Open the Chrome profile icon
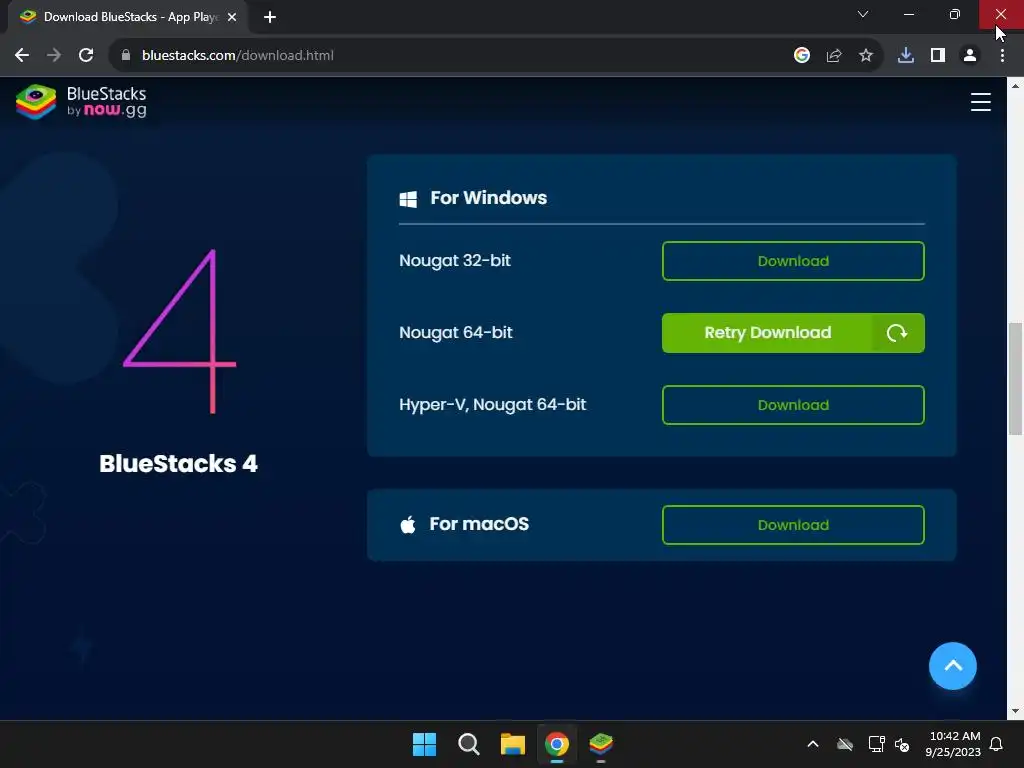 coord(970,56)
